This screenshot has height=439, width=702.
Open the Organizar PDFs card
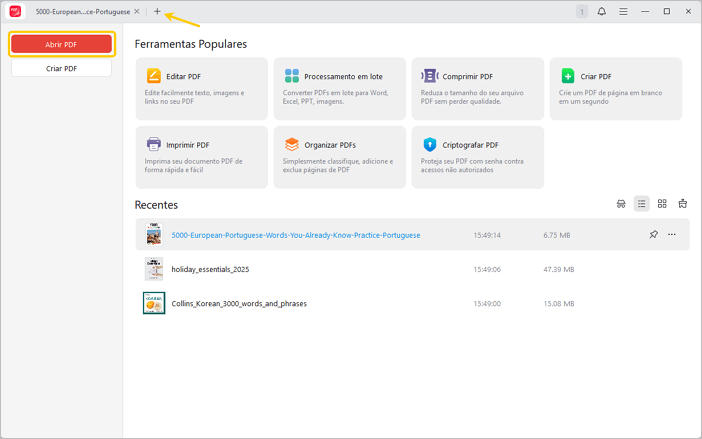coord(340,157)
